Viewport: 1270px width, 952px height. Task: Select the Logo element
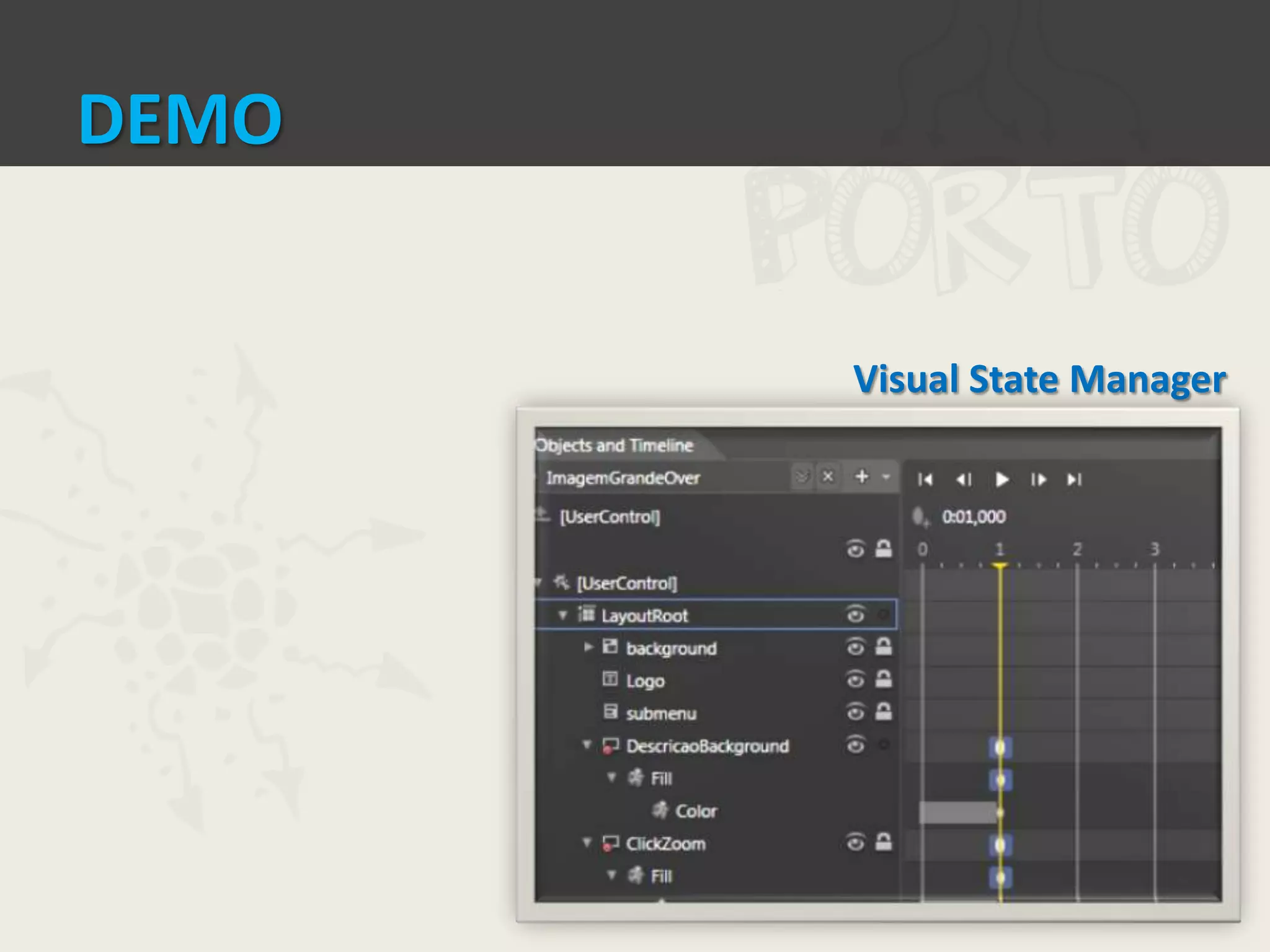pos(646,681)
